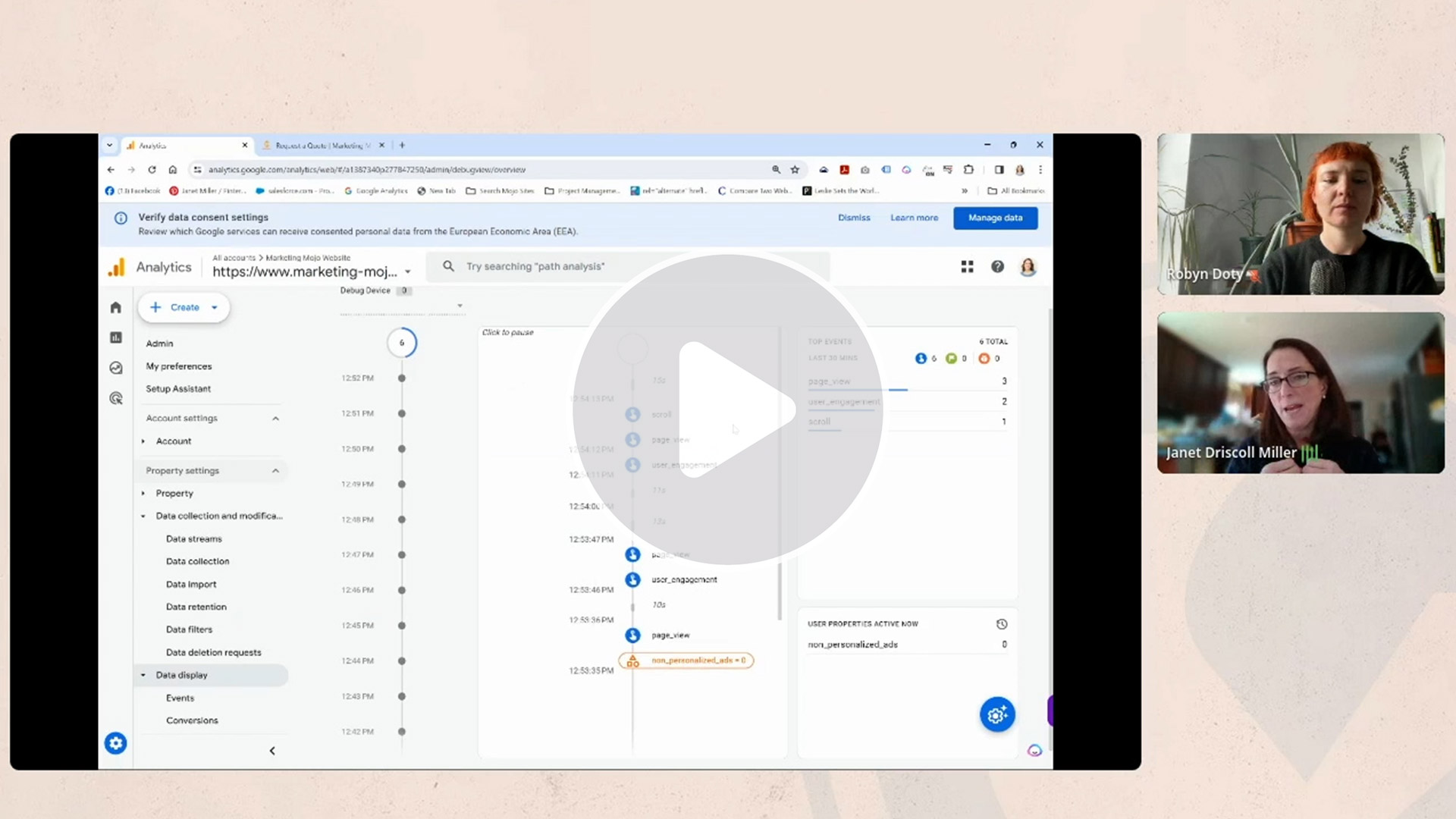This screenshot has width=1456, height=819.
Task: Collapse the Property settings section
Action: click(x=275, y=471)
